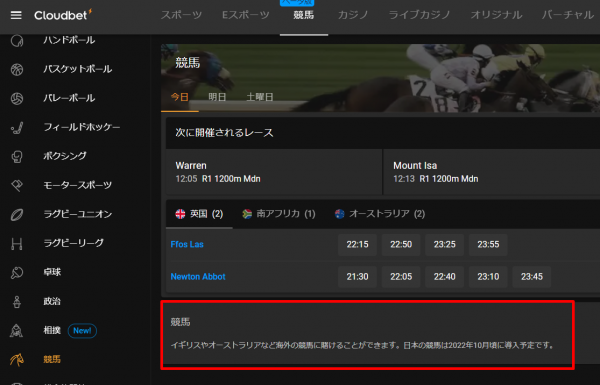Select Ffos Las 23:55 race
The width and height of the screenshot is (600, 385).
click(x=488, y=245)
